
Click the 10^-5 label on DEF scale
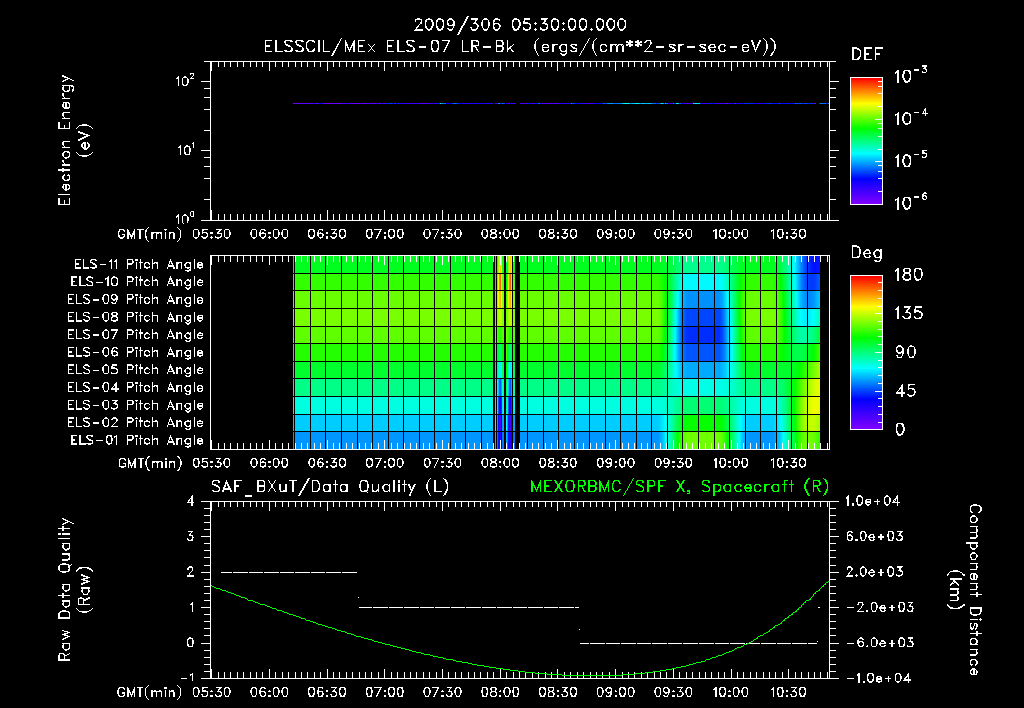910,159
